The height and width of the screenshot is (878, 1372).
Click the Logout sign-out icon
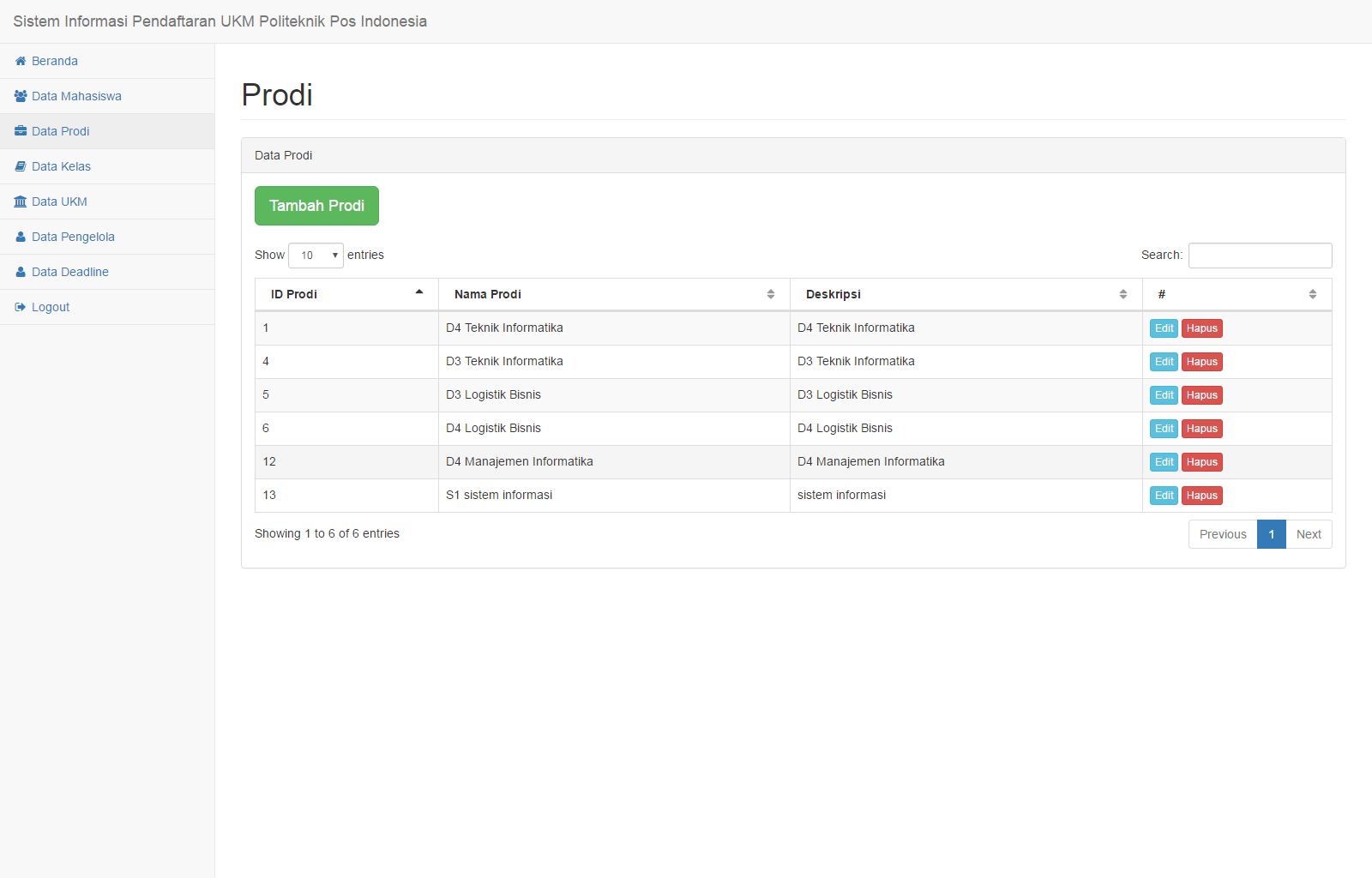21,307
